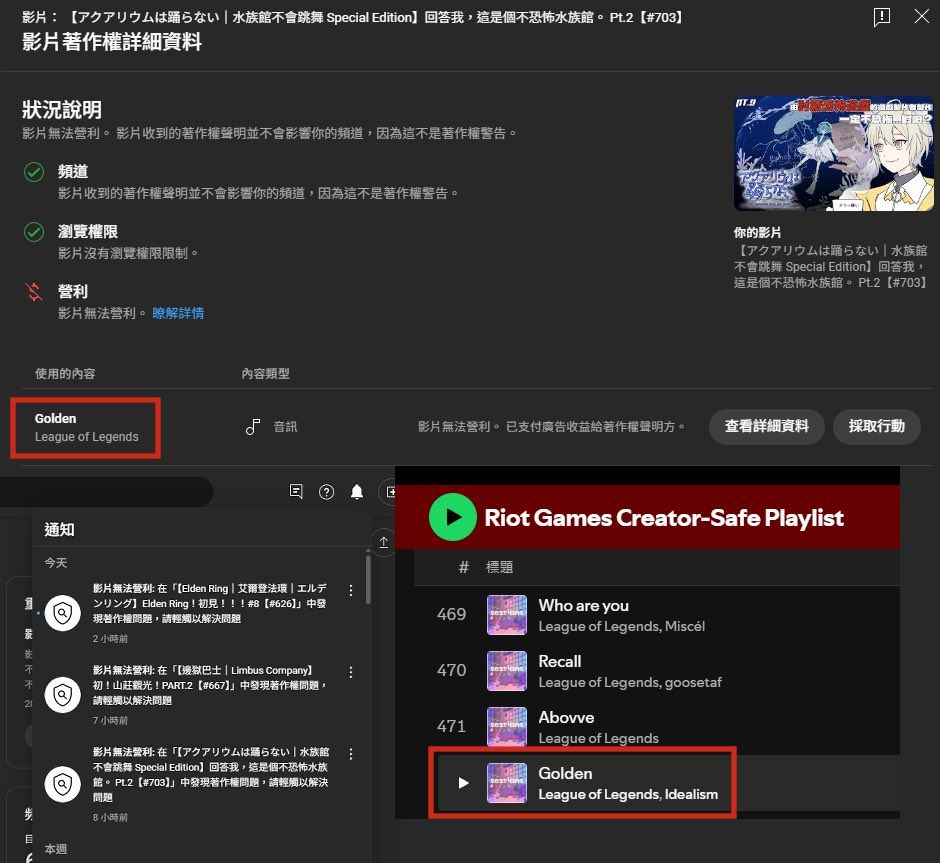Select the Golden track title in the playlist
The height and width of the screenshot is (863, 940).
click(x=565, y=773)
